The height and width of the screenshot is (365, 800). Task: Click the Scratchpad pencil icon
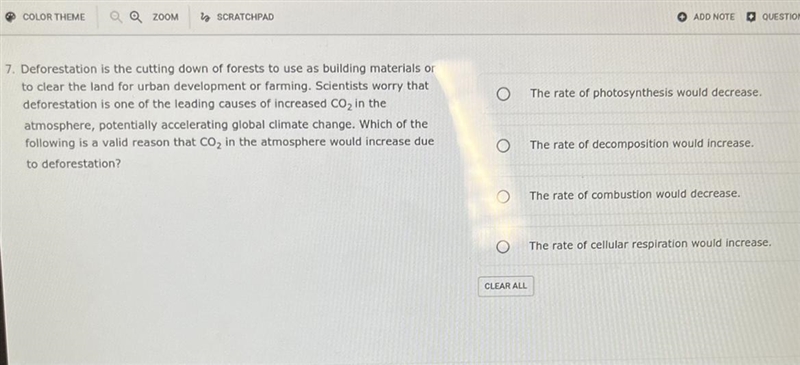[205, 17]
